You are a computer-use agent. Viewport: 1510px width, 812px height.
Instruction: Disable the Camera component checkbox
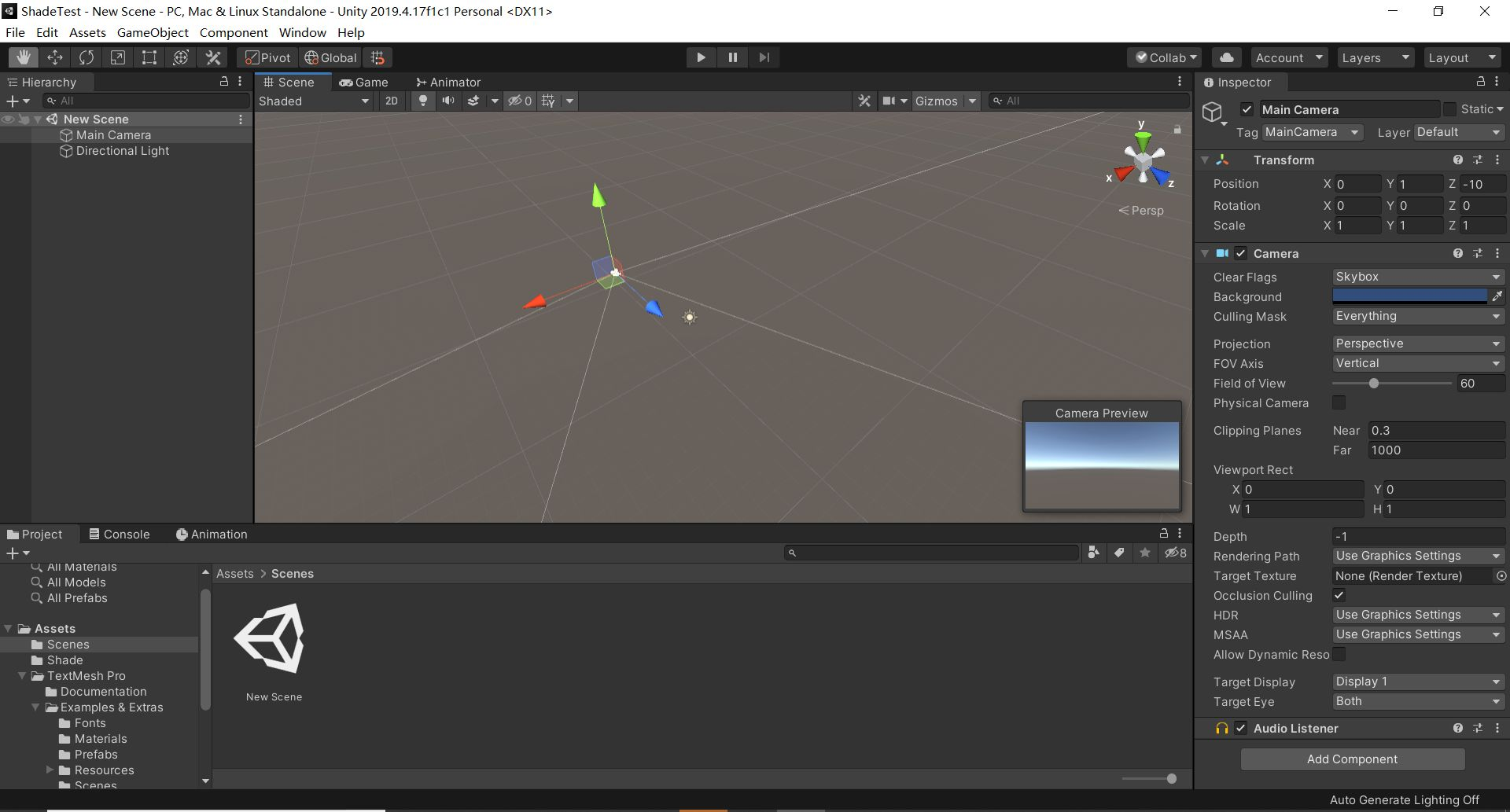pyautogui.click(x=1240, y=253)
